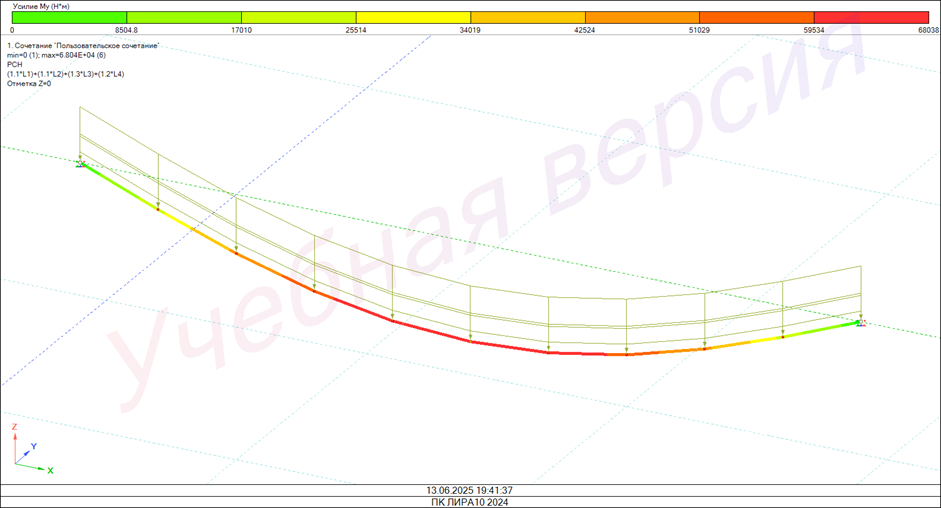The height and width of the screenshot is (508, 941).
Task: Pick the yellow 25514–34019 legend swatch
Action: point(413,17)
